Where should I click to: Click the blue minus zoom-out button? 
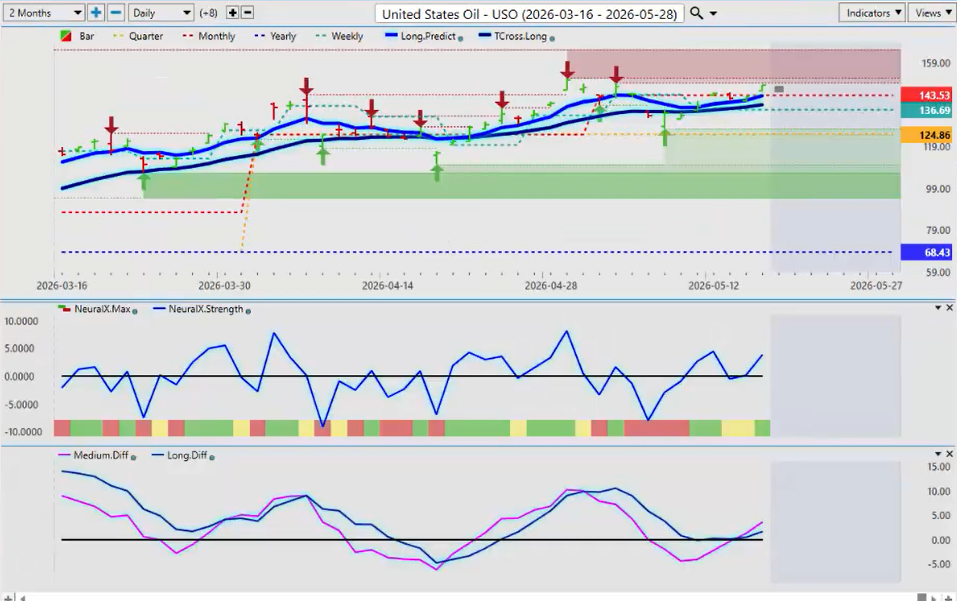116,13
